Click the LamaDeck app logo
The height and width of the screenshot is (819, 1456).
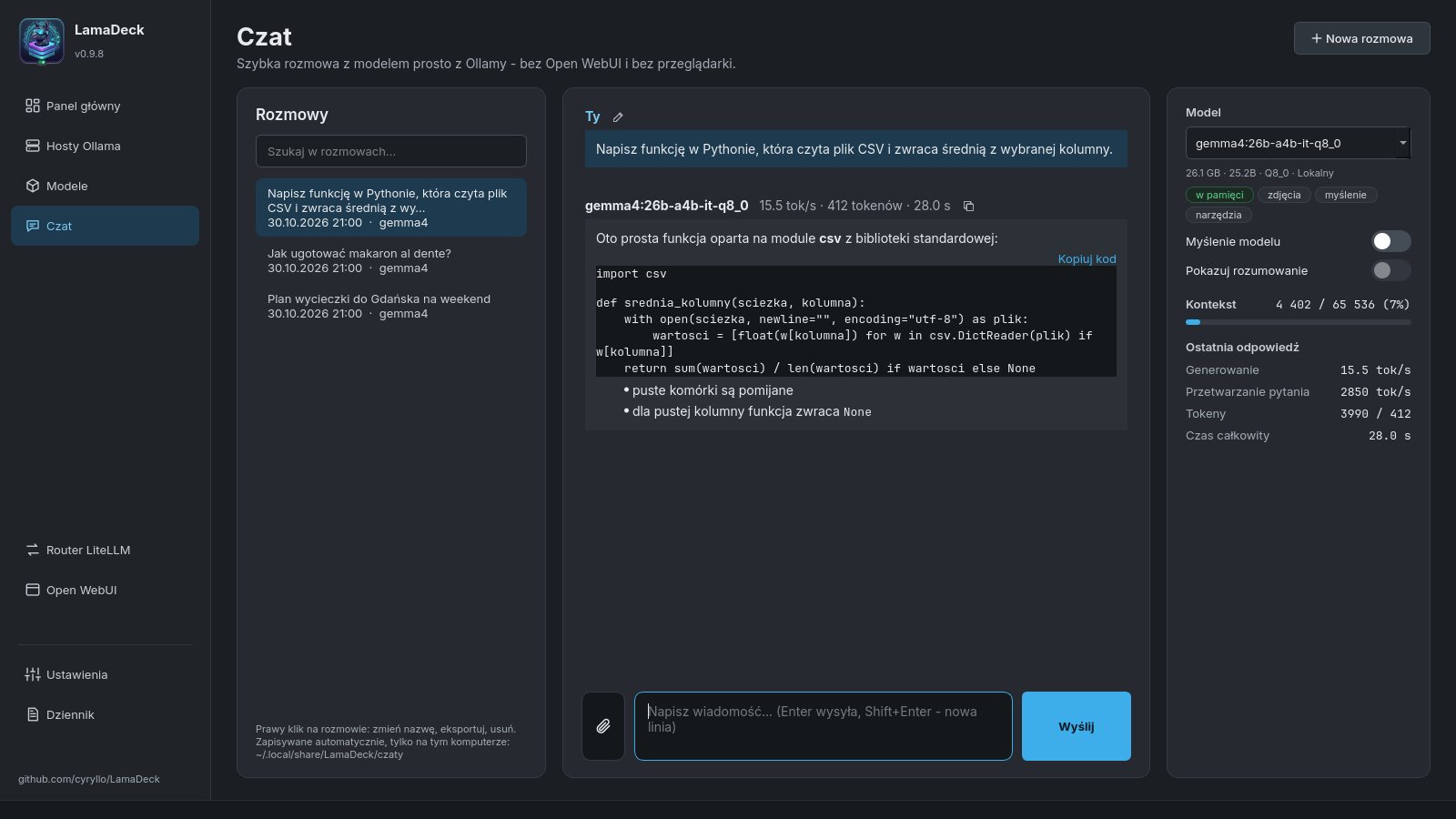(x=42, y=41)
